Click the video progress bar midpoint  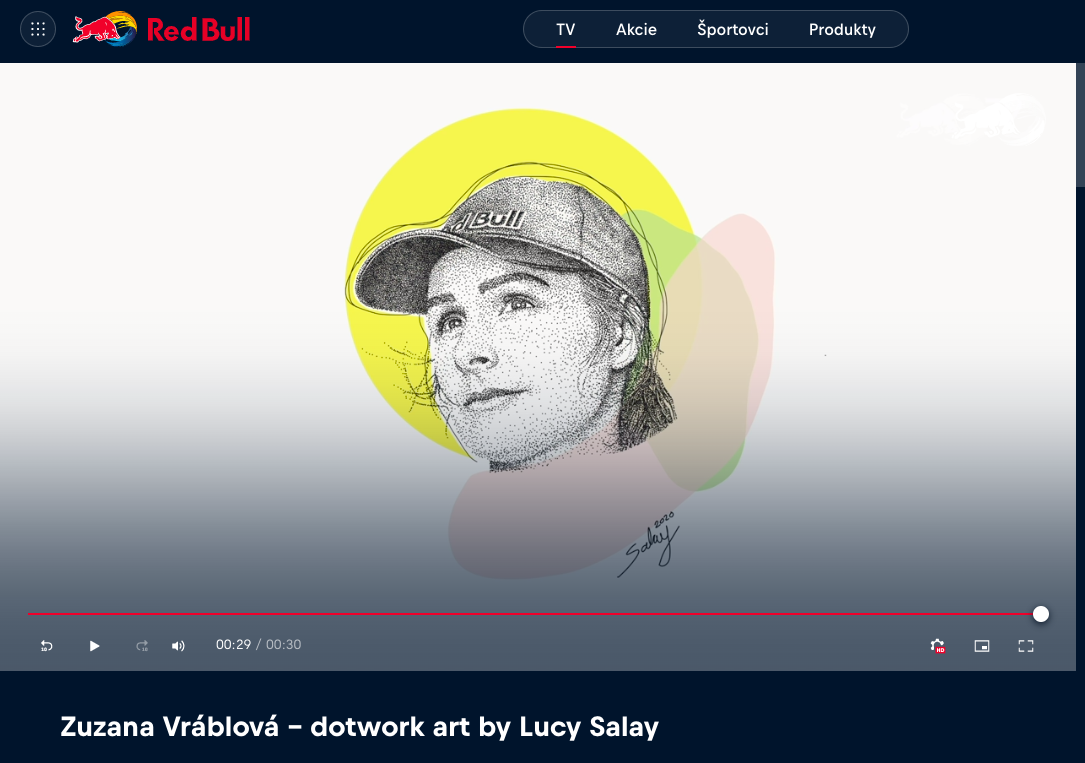[x=534, y=614]
